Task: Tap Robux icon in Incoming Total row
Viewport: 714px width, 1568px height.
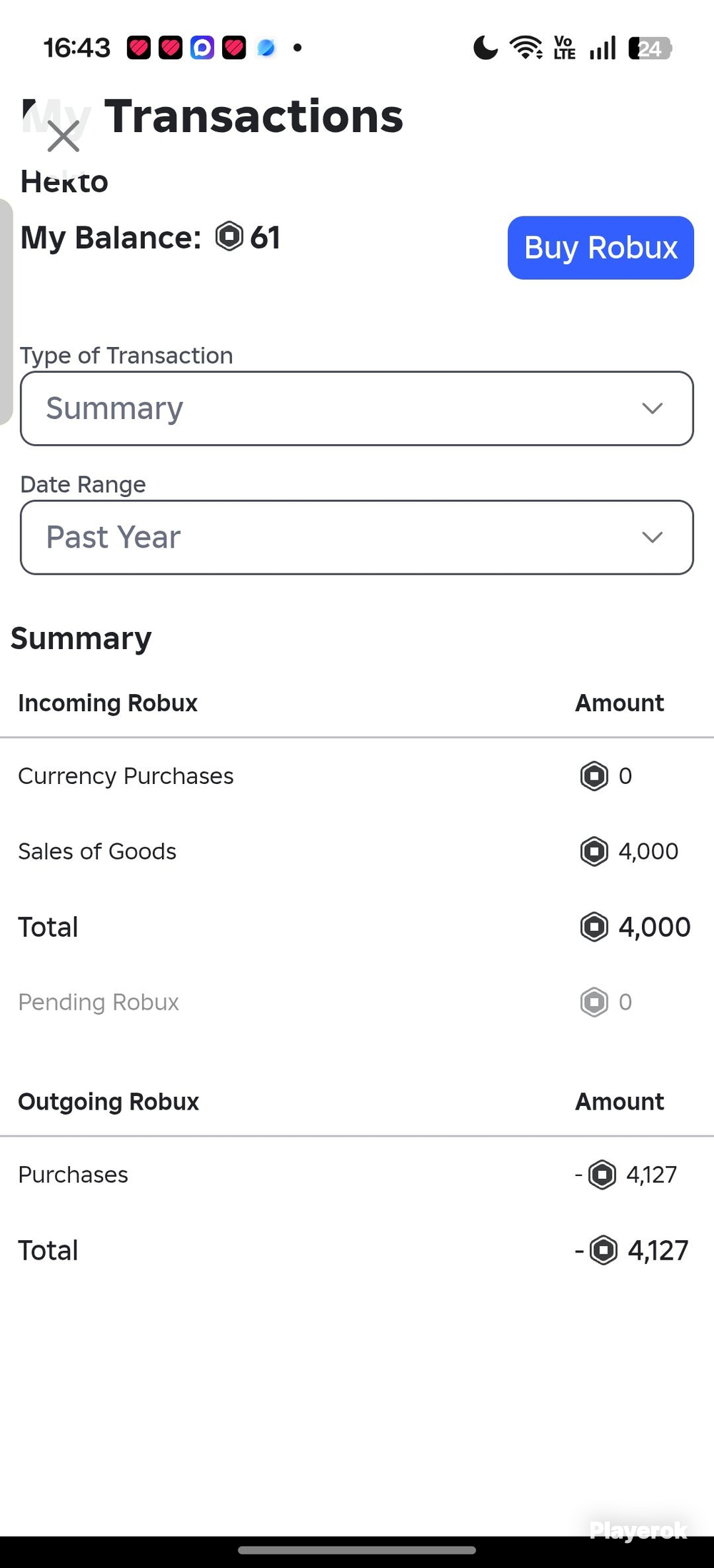Action: 594,927
